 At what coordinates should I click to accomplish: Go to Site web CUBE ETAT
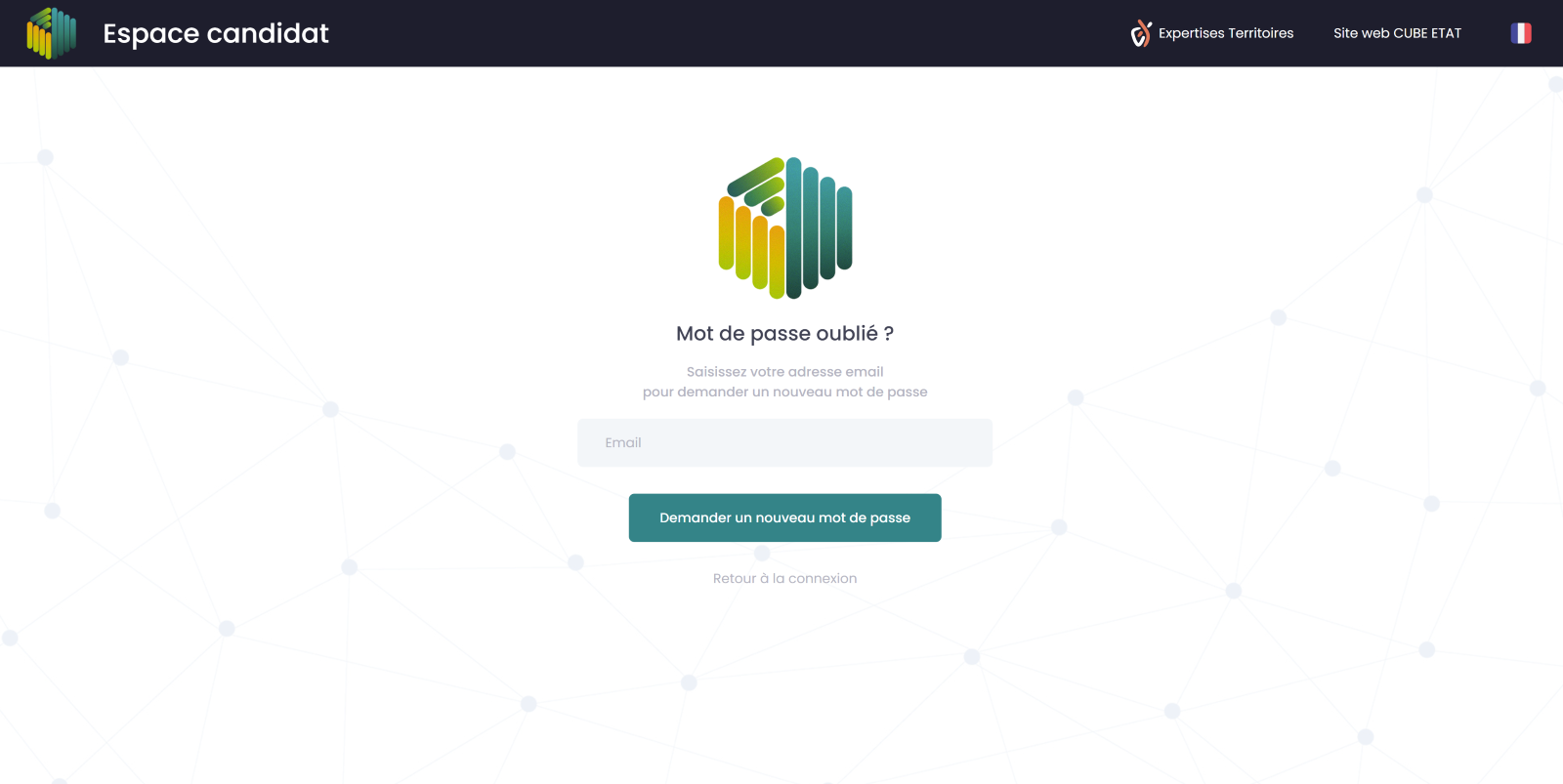pyautogui.click(x=1397, y=33)
